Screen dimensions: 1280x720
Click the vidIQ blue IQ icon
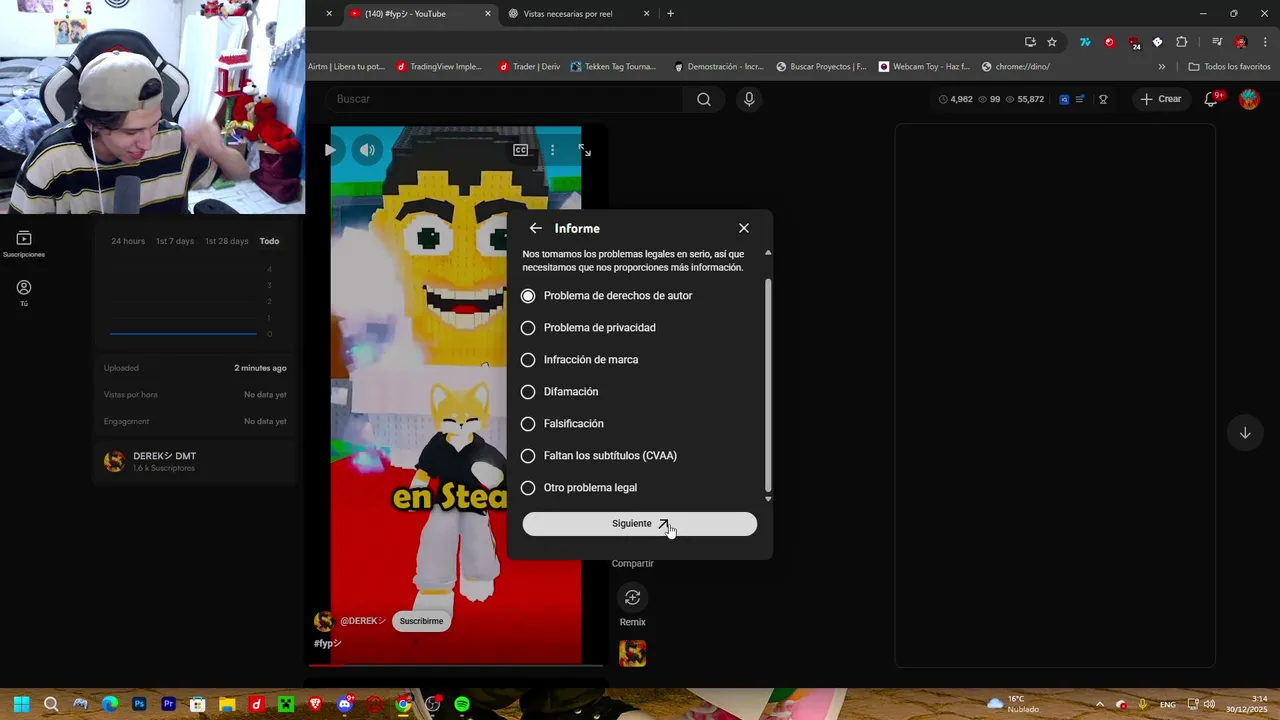pos(1064,99)
